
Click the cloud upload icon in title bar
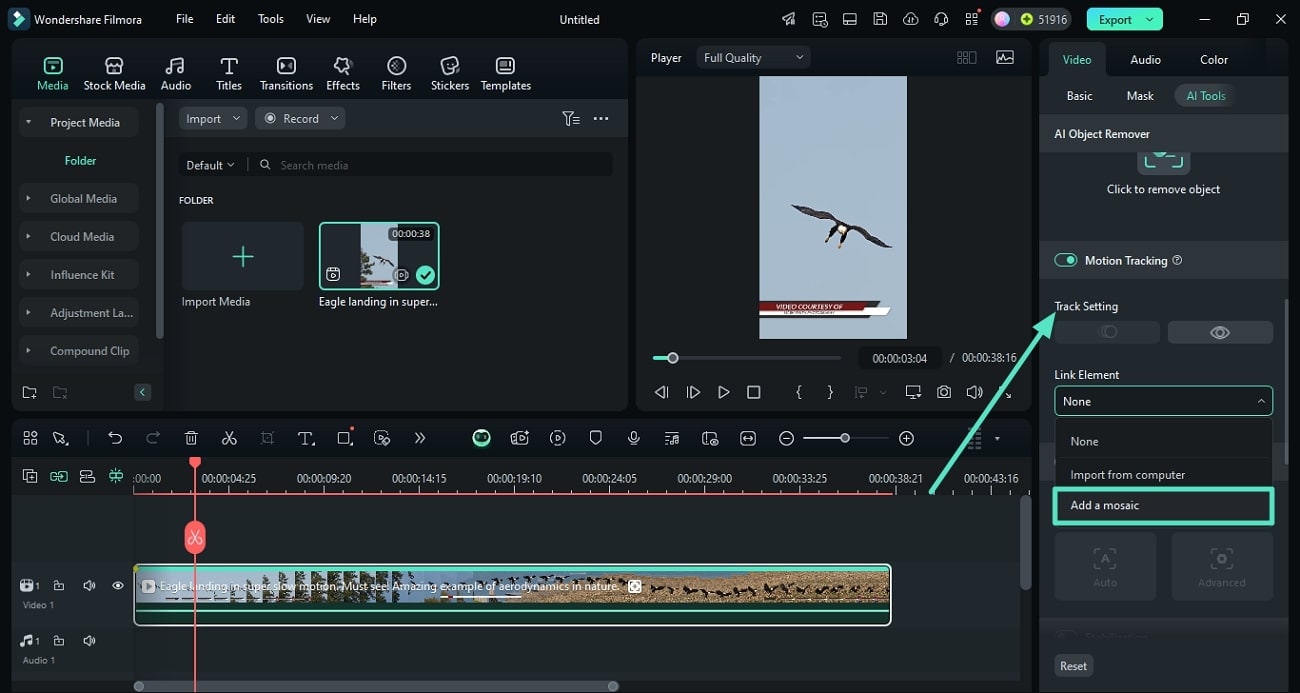(x=910, y=19)
